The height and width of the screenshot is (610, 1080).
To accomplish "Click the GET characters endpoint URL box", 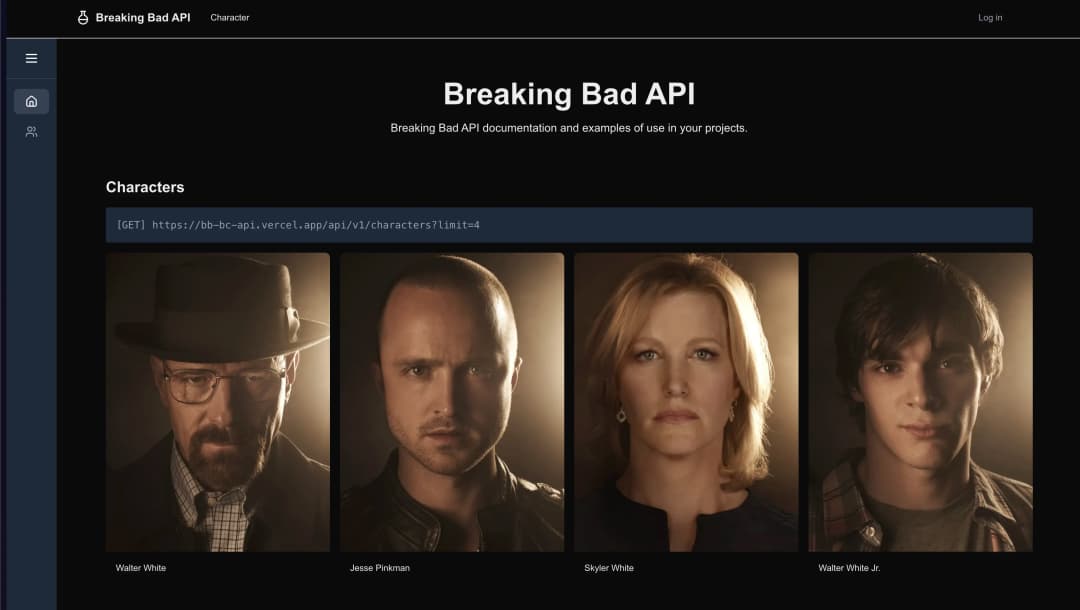I will (x=569, y=225).
